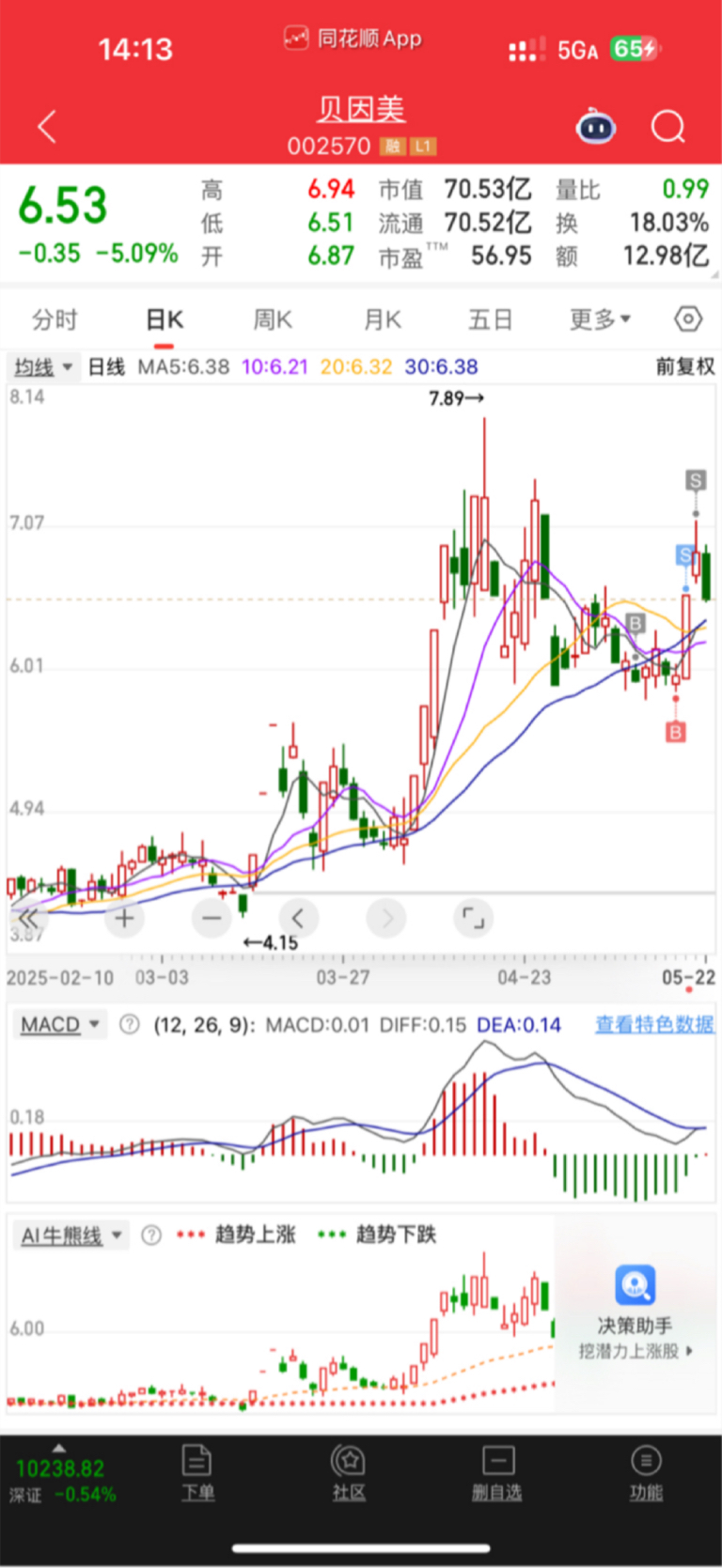Open the 均线 indicator dropdown
Screen dimensions: 722x1568
[x=42, y=367]
